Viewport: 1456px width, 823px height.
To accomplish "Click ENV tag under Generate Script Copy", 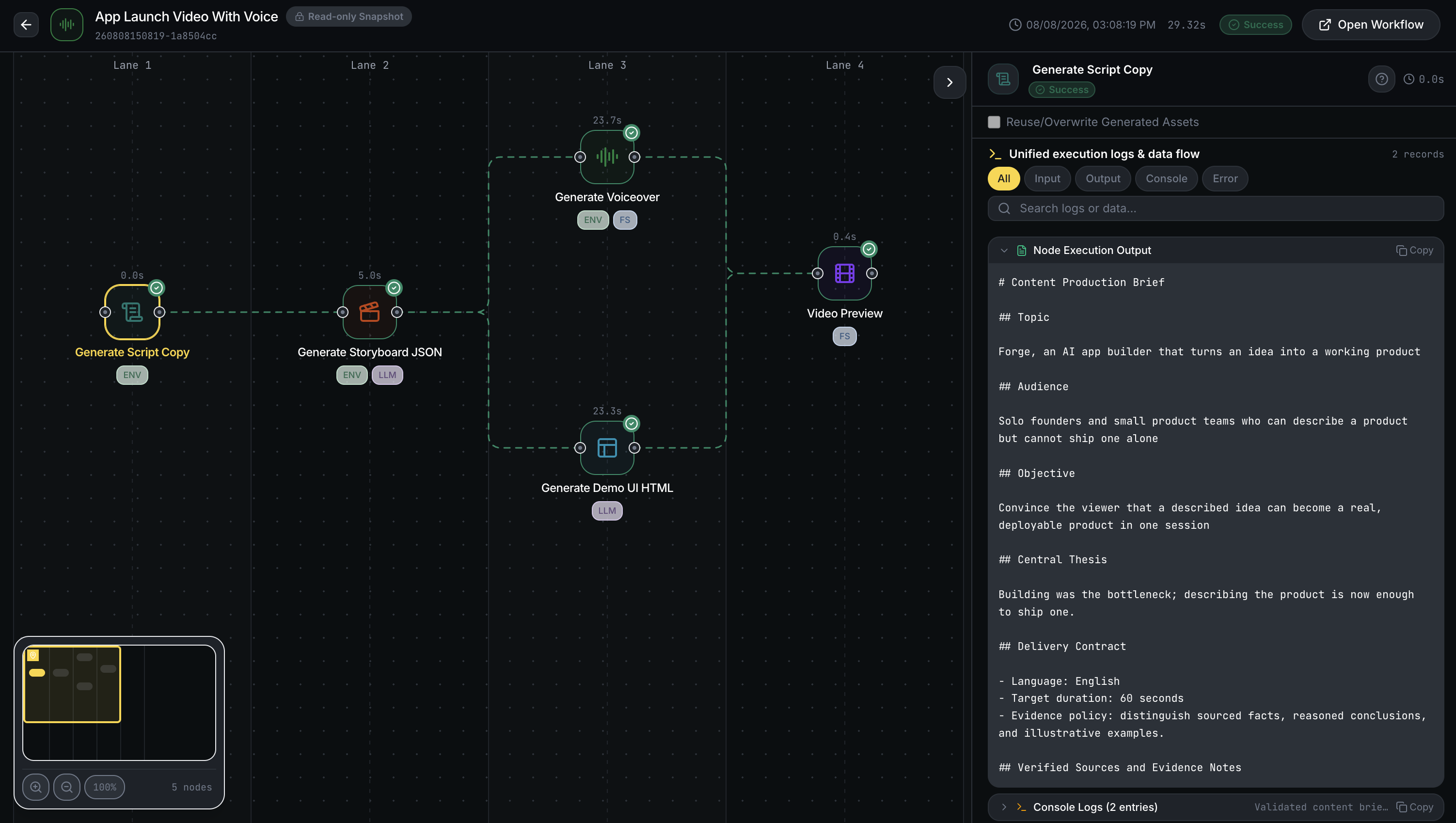I will (132, 375).
